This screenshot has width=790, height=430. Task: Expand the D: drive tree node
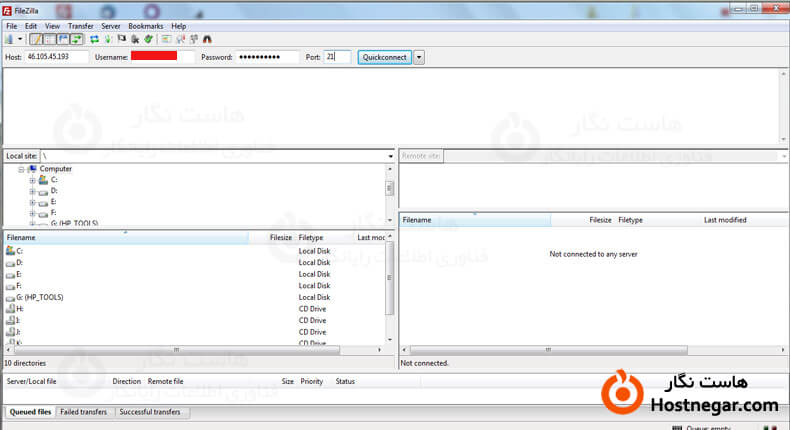pyautogui.click(x=32, y=192)
